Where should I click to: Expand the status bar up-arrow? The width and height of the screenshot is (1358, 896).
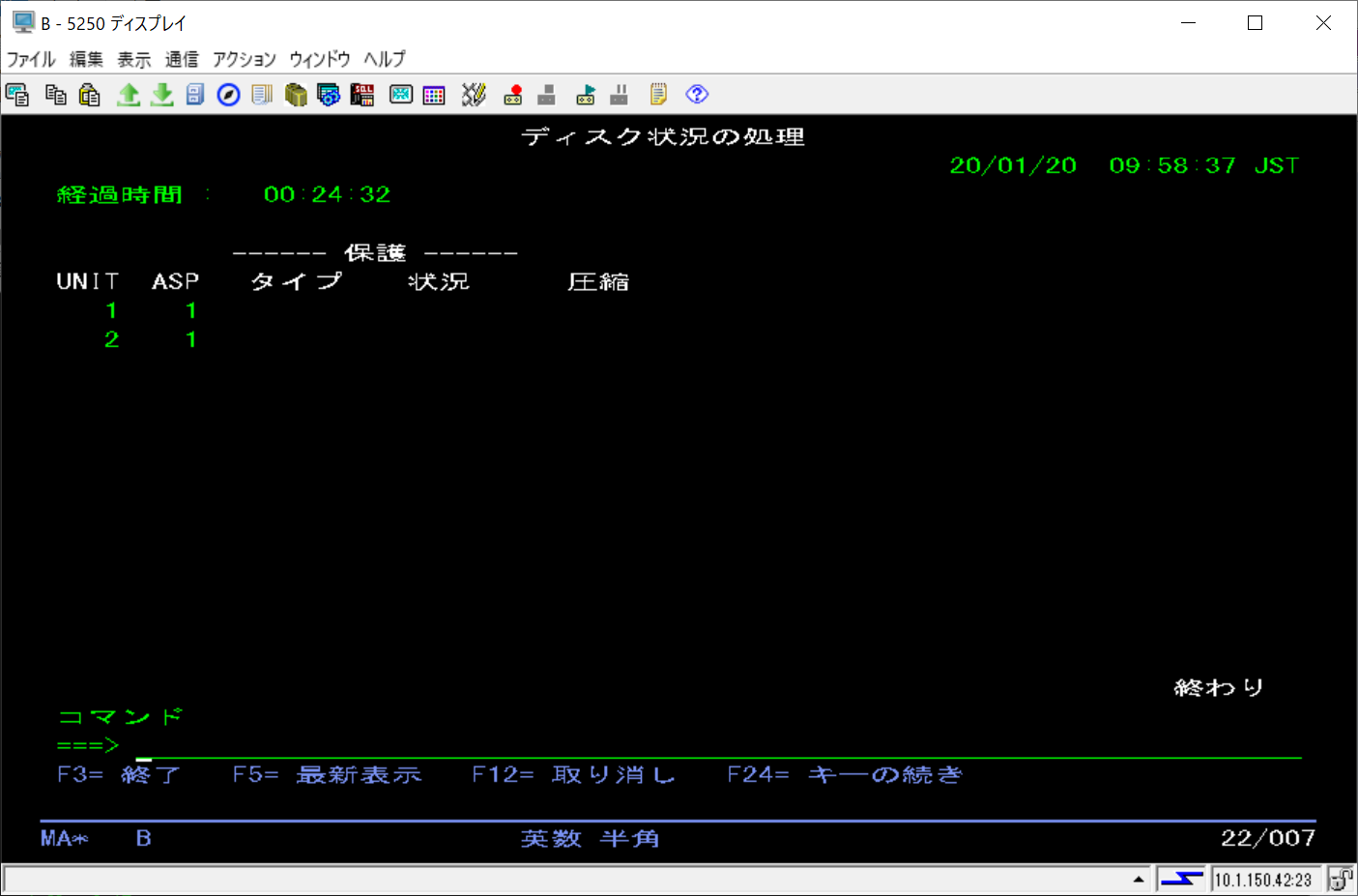1139,879
